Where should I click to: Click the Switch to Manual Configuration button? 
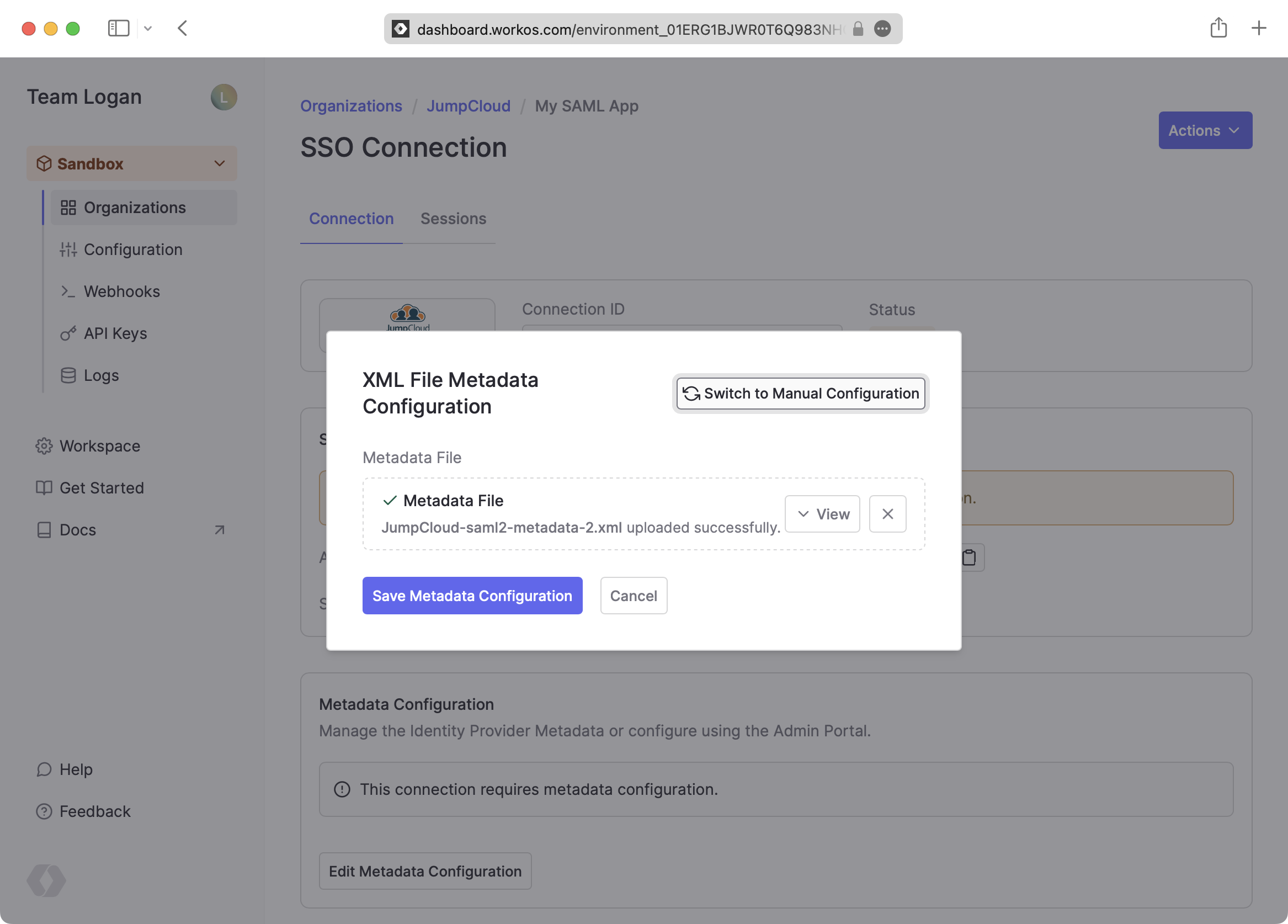(x=800, y=394)
